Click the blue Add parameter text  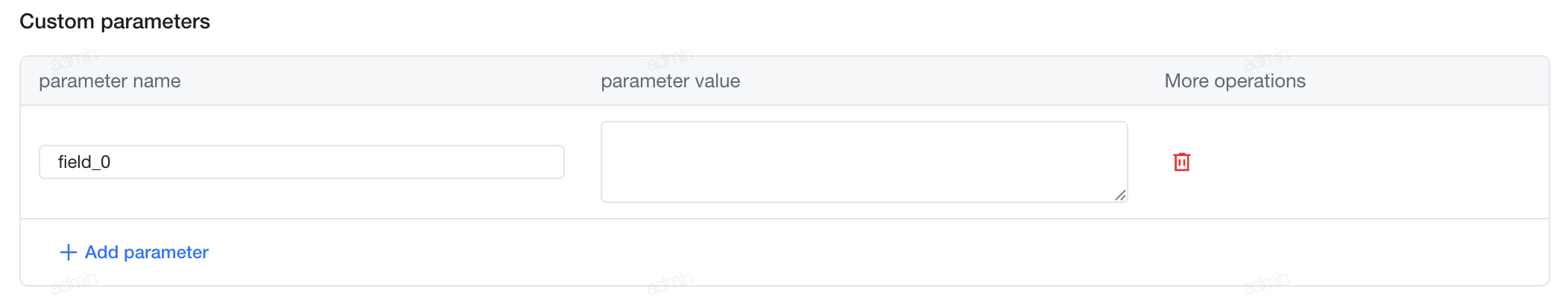(147, 252)
